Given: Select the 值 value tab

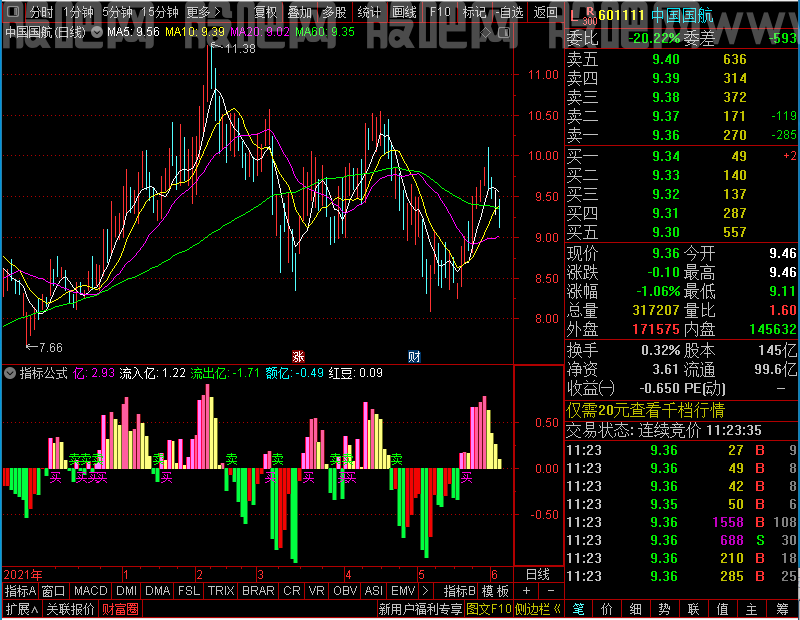Looking at the screenshot, I should coord(722,609).
